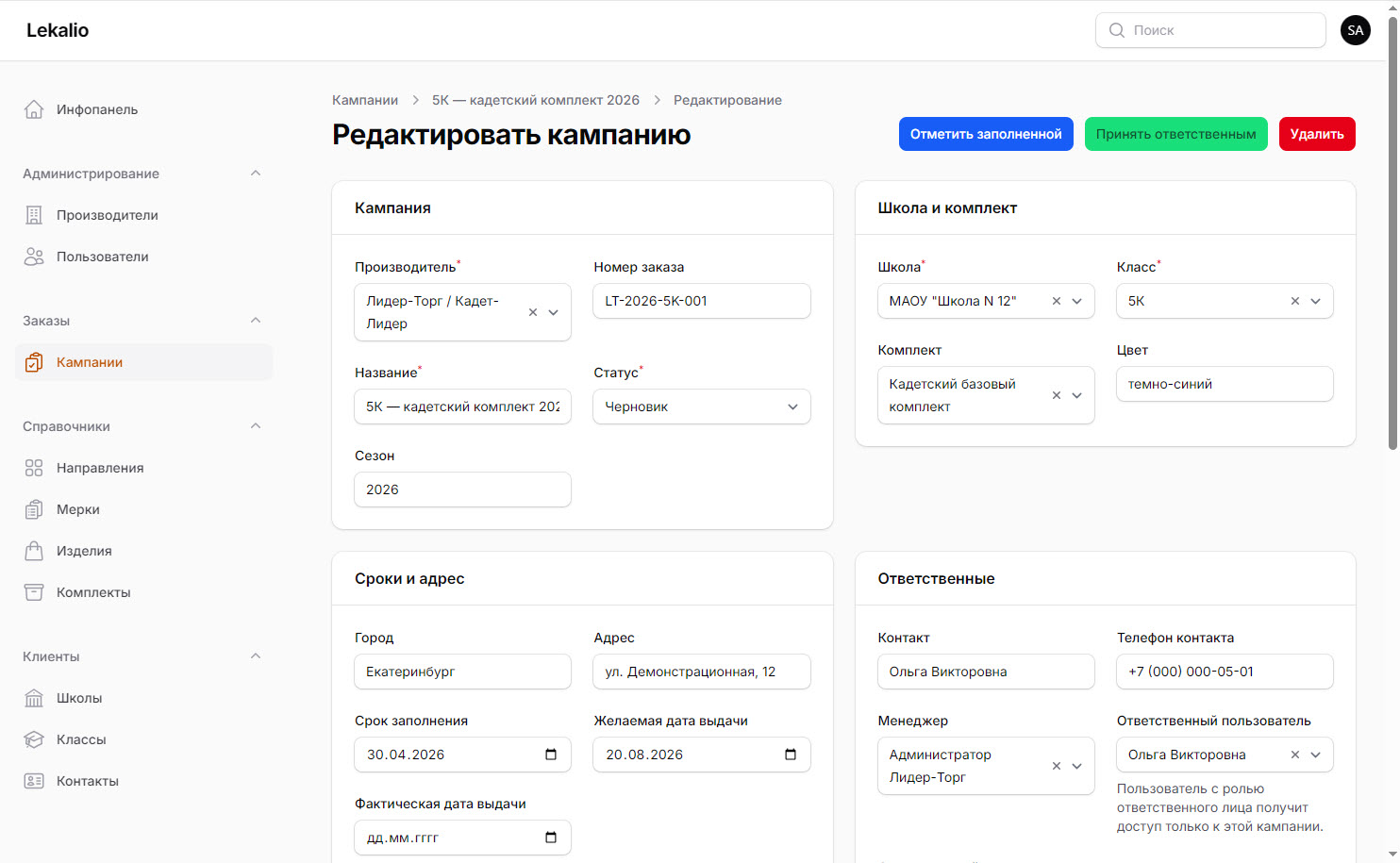This screenshot has height=863, width=1400.
Task: Click the Мерки clipboard icon
Action: point(34,509)
